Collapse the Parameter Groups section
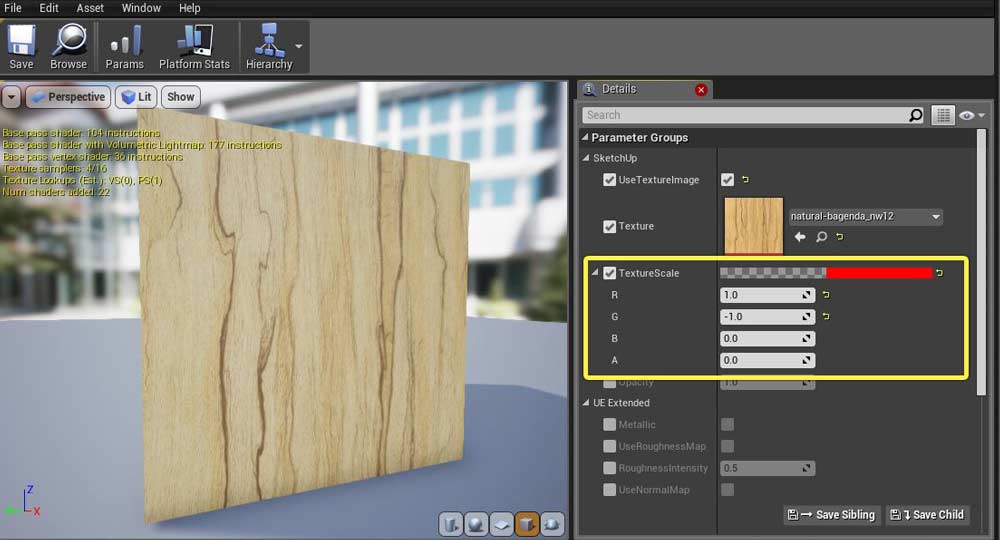This screenshot has height=540, width=1000. coord(585,138)
